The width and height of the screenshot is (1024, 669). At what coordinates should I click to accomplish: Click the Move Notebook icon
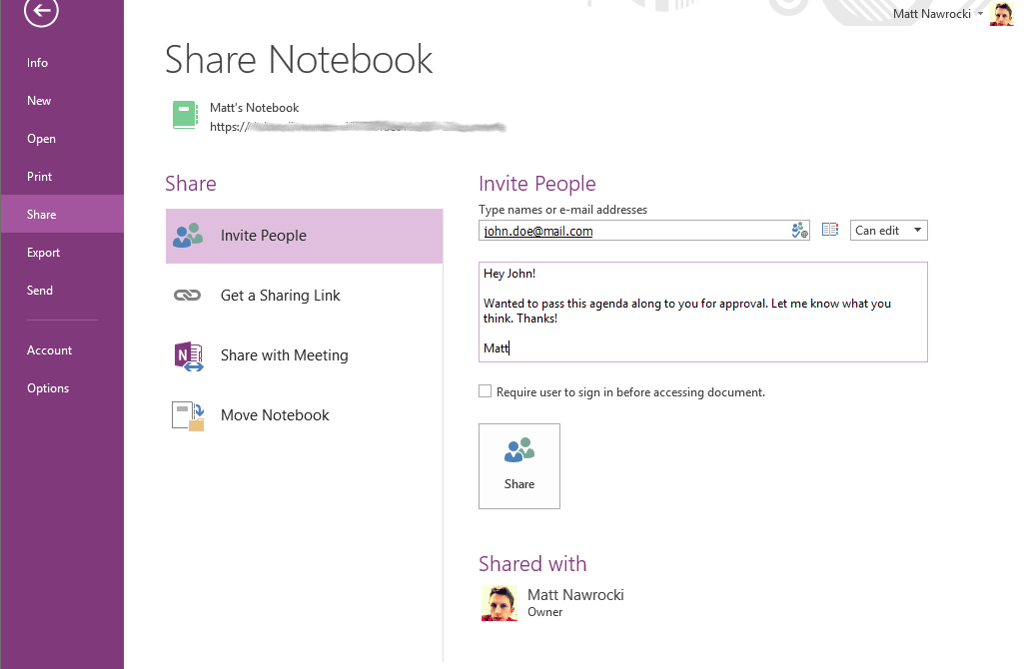tap(188, 416)
